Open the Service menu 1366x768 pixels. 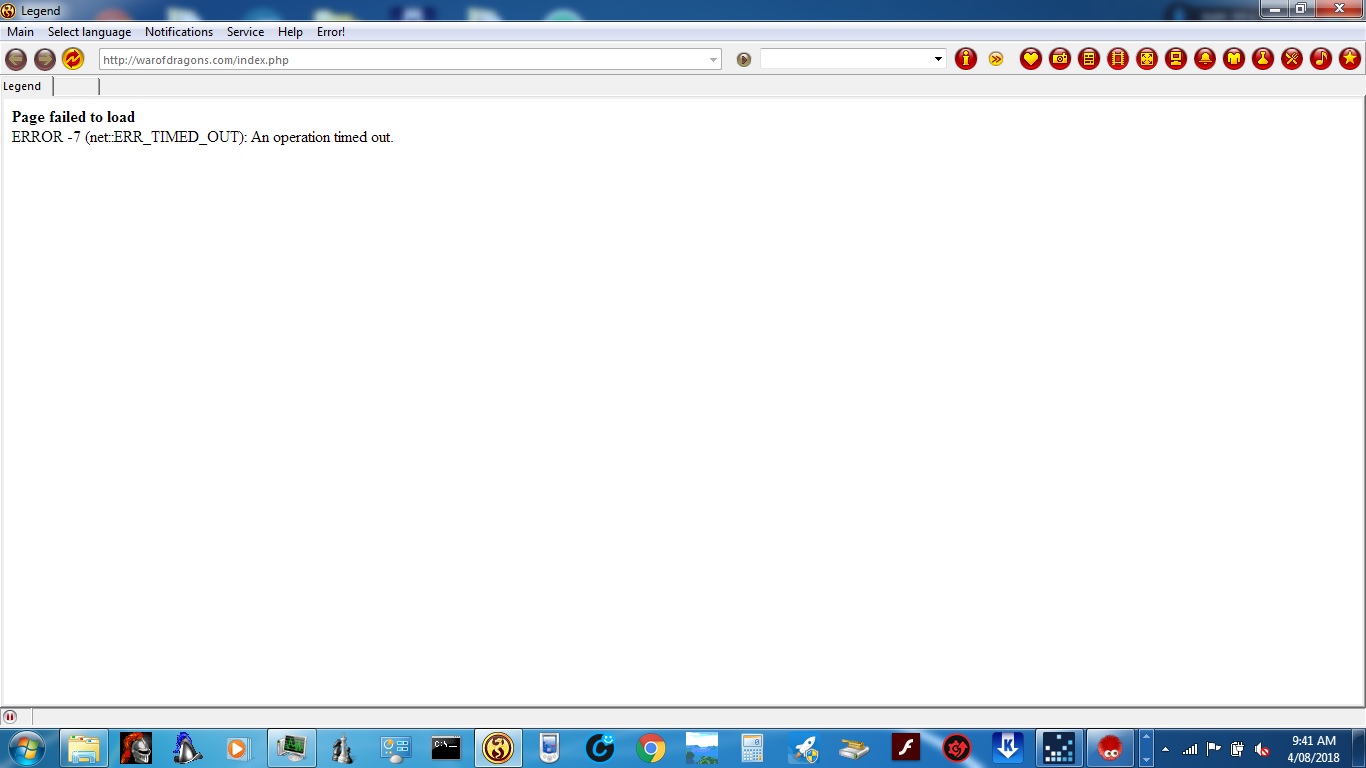tap(245, 32)
